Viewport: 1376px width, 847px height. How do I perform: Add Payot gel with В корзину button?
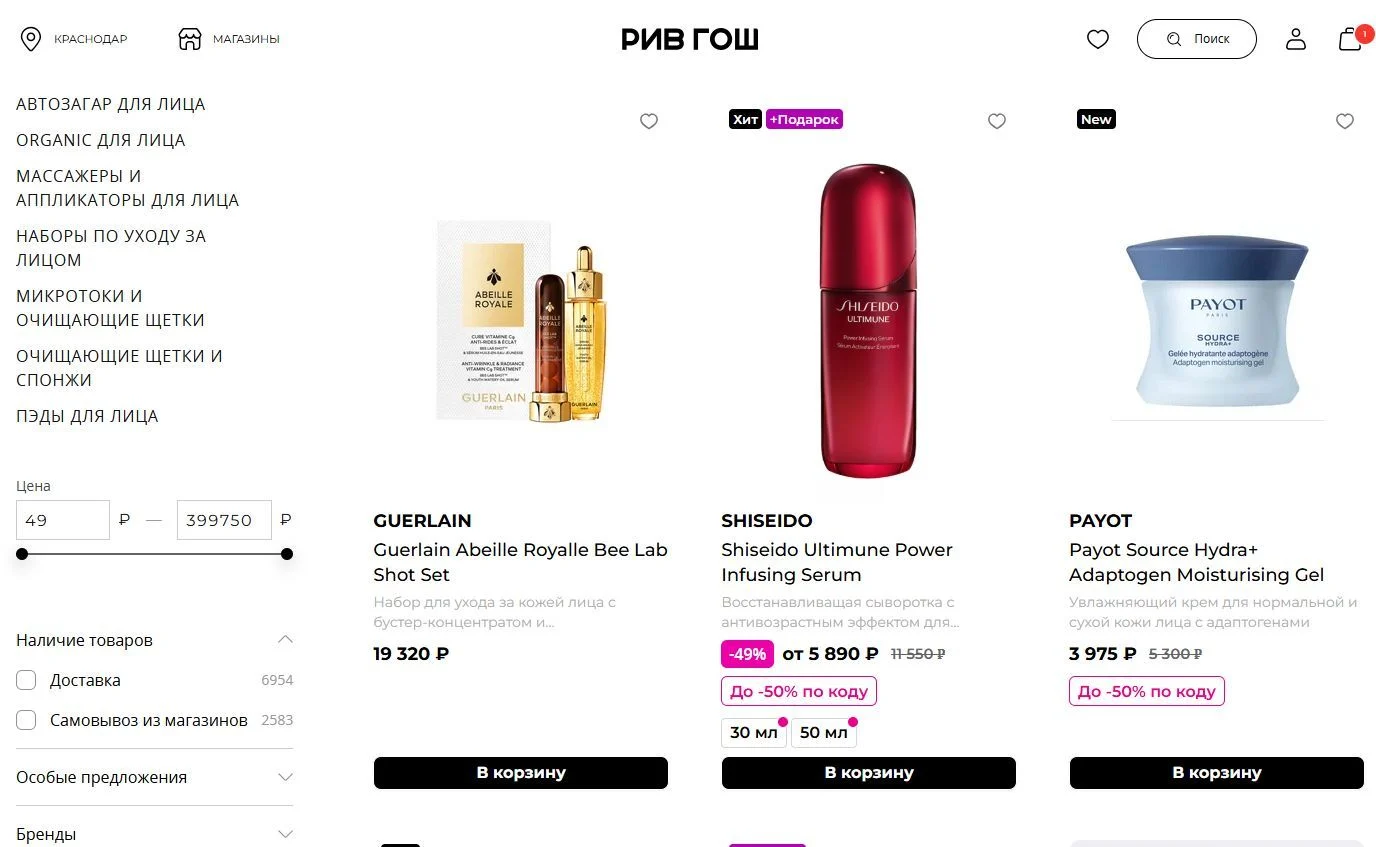(1217, 773)
